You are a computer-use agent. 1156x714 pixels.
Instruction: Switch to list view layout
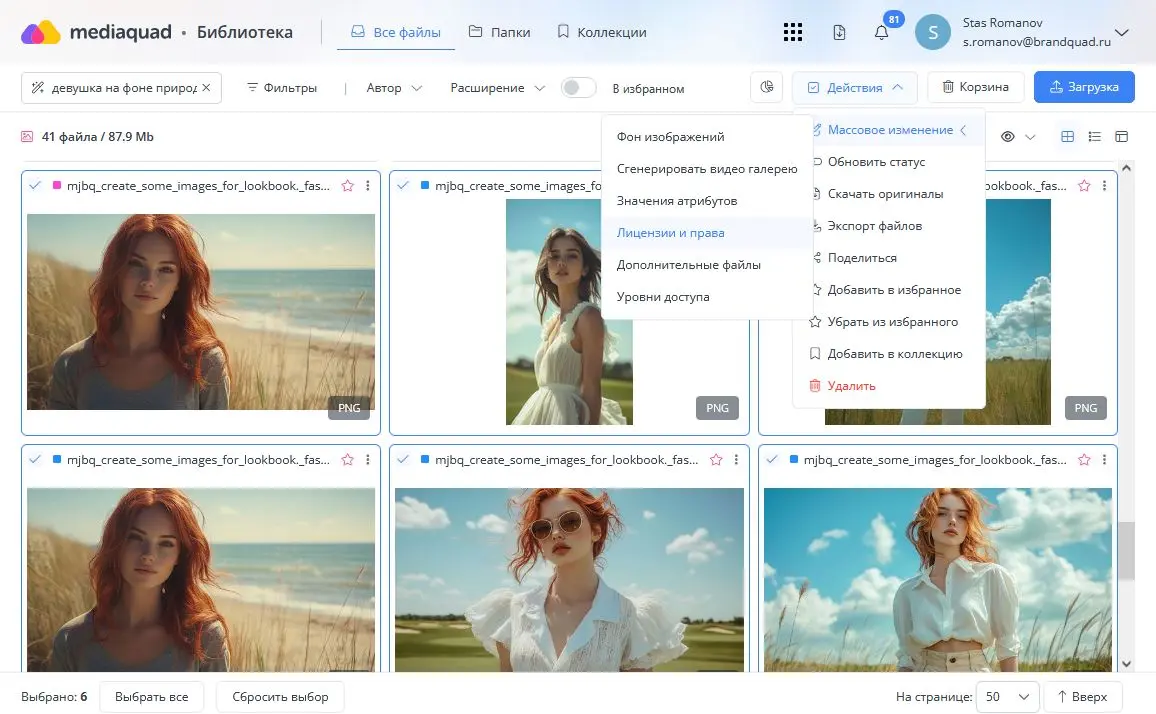1094,137
